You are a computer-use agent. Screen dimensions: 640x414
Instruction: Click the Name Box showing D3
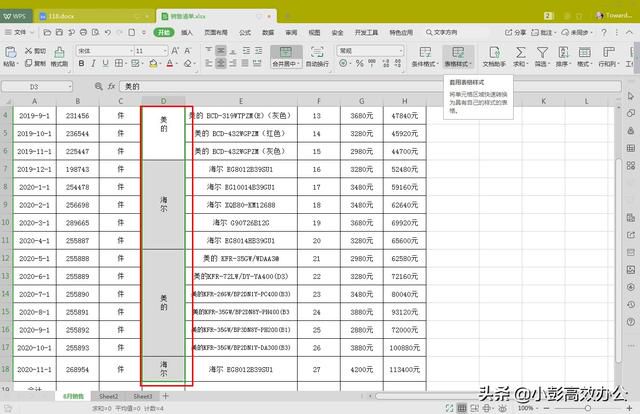click(x=37, y=87)
